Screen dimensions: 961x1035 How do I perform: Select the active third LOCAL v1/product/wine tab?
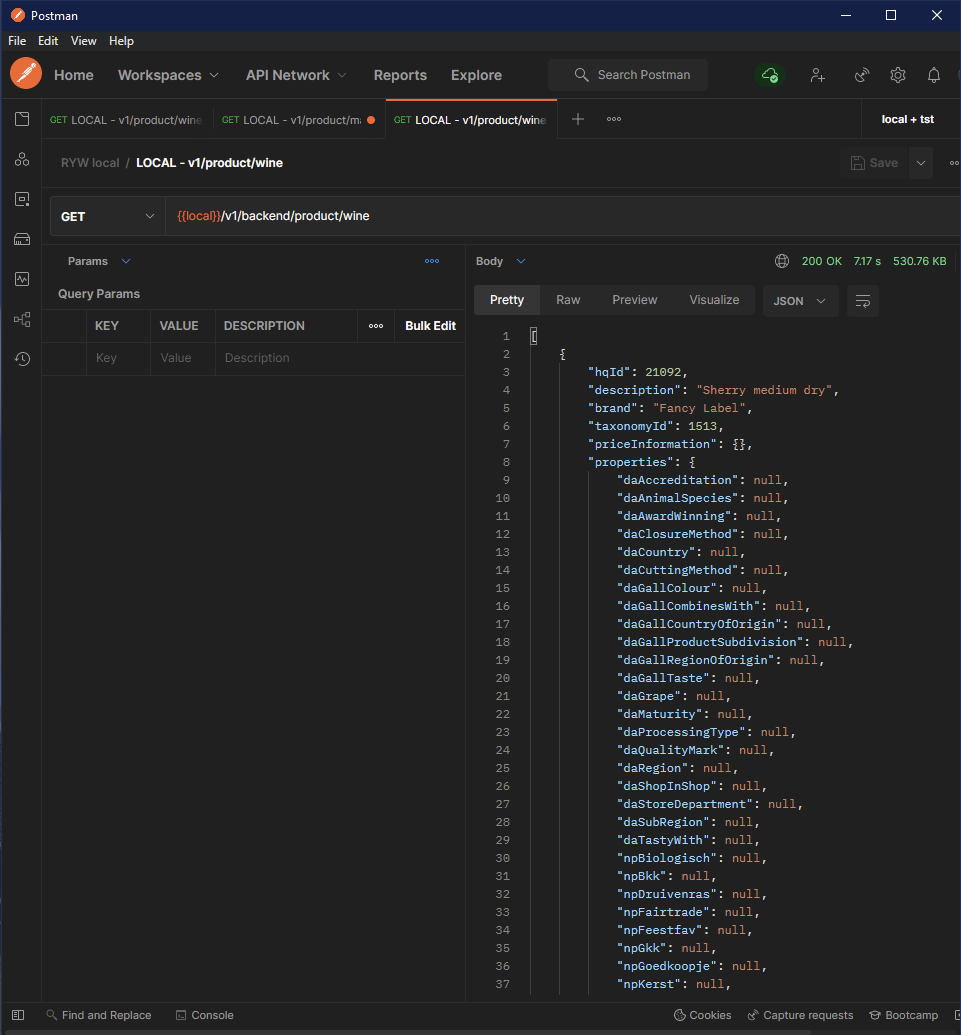471,120
